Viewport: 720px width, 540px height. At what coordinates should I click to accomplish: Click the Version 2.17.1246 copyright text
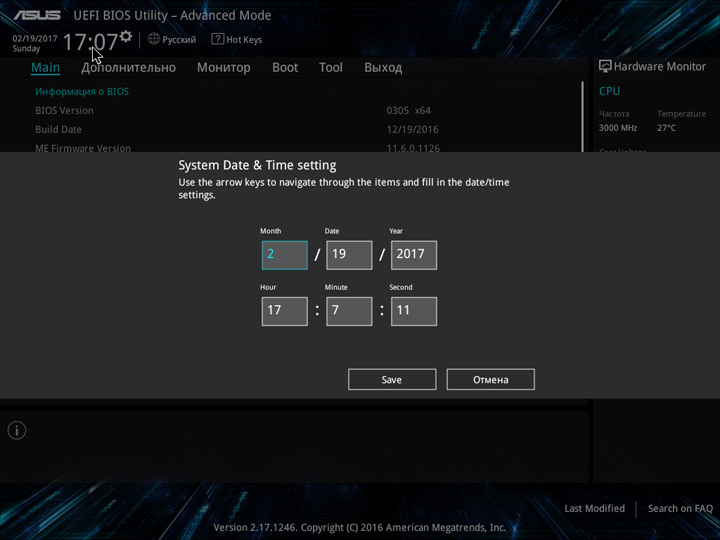coord(360,527)
